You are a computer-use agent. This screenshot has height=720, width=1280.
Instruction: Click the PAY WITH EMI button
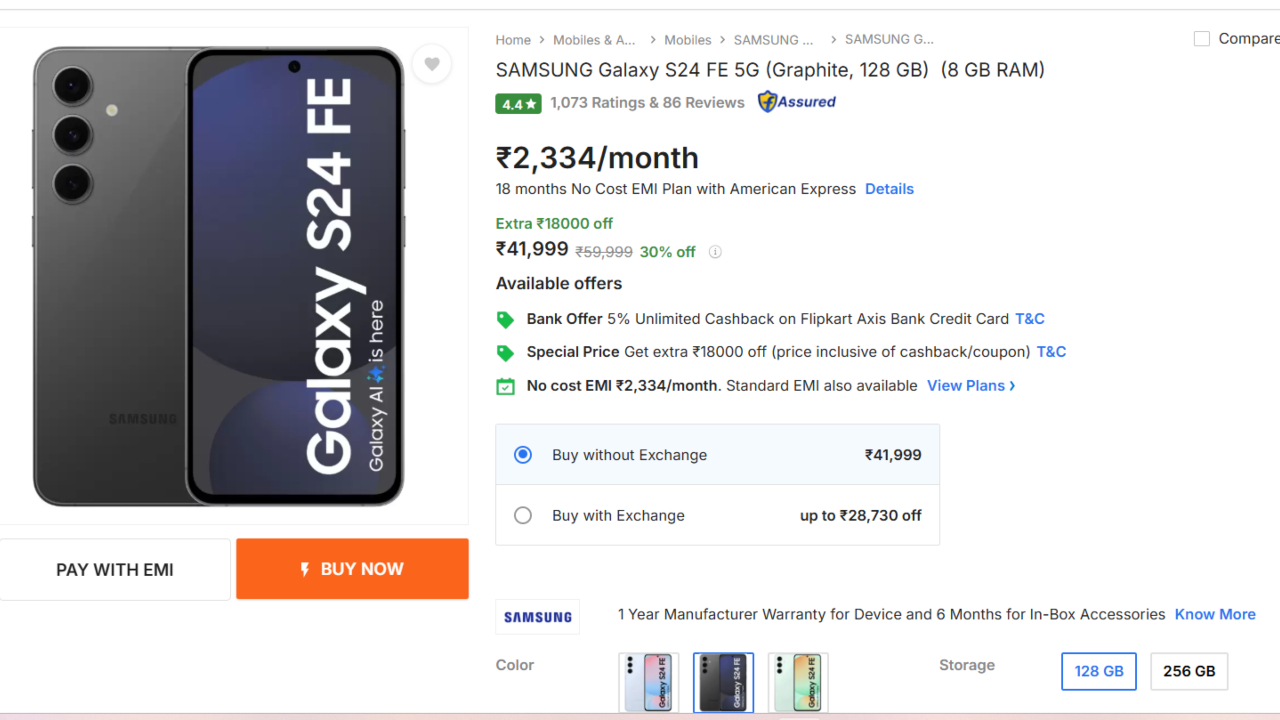(115, 570)
